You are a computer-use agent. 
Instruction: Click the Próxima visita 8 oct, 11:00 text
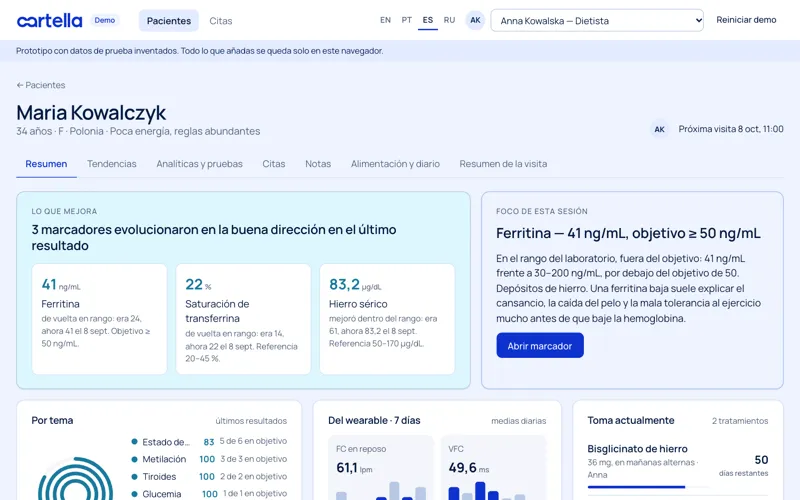point(731,129)
